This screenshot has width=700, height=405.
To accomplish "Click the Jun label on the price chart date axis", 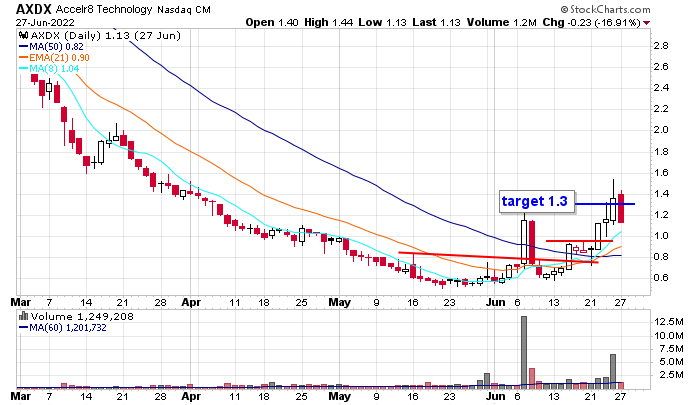I will [x=496, y=302].
